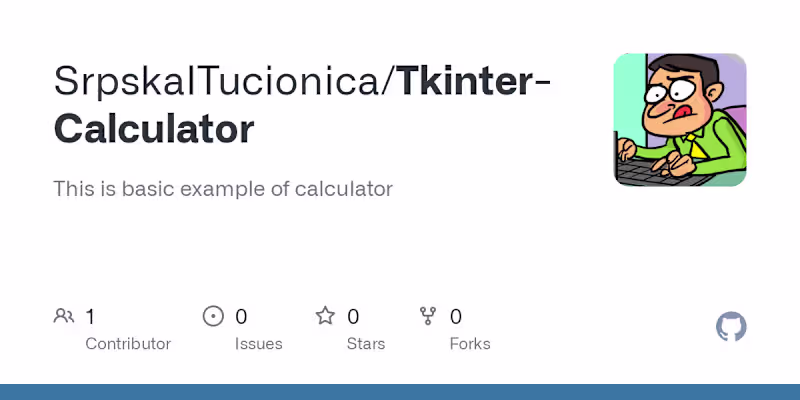Select the 'This is basic example' description
The height and width of the screenshot is (400, 800).
pos(223,188)
